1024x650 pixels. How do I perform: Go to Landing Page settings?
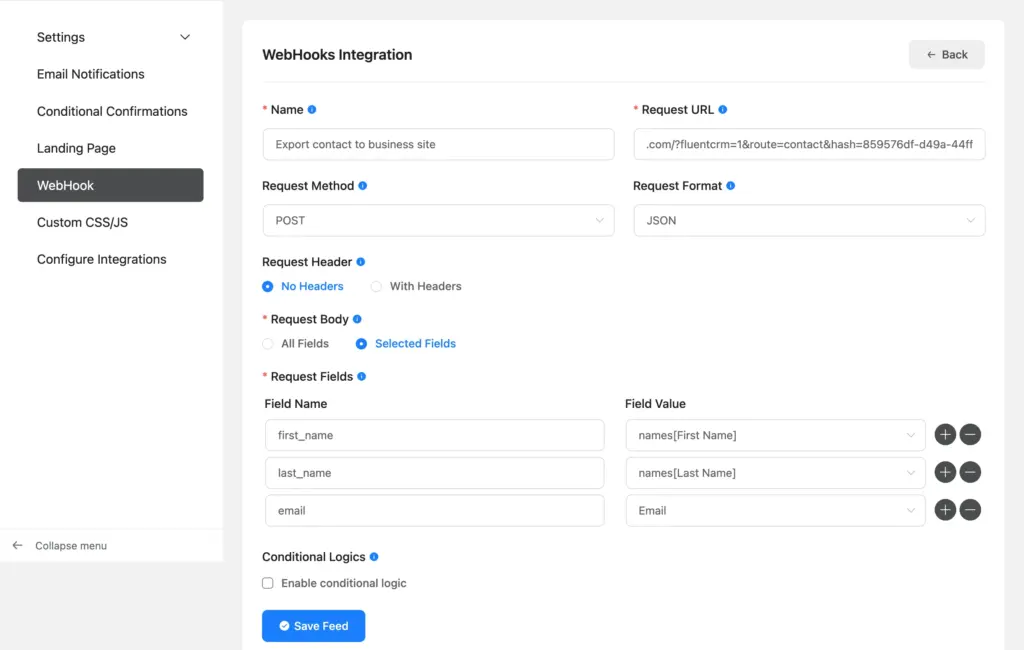pos(76,148)
